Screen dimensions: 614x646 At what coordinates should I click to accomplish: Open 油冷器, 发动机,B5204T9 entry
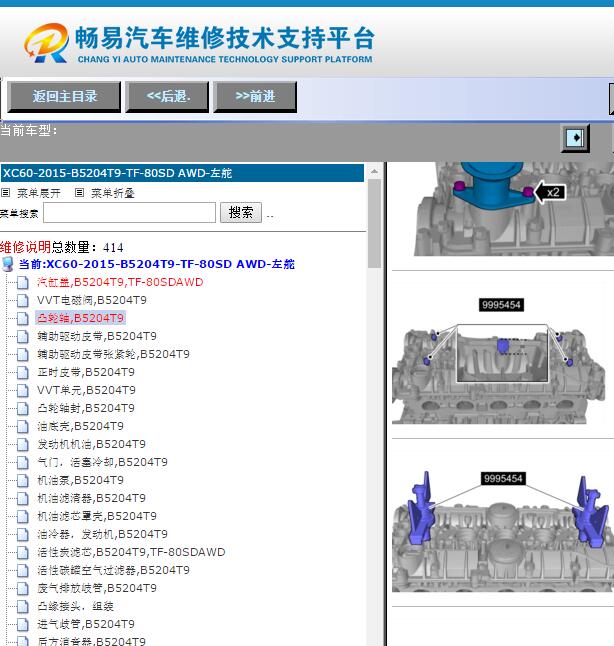(x=102, y=534)
